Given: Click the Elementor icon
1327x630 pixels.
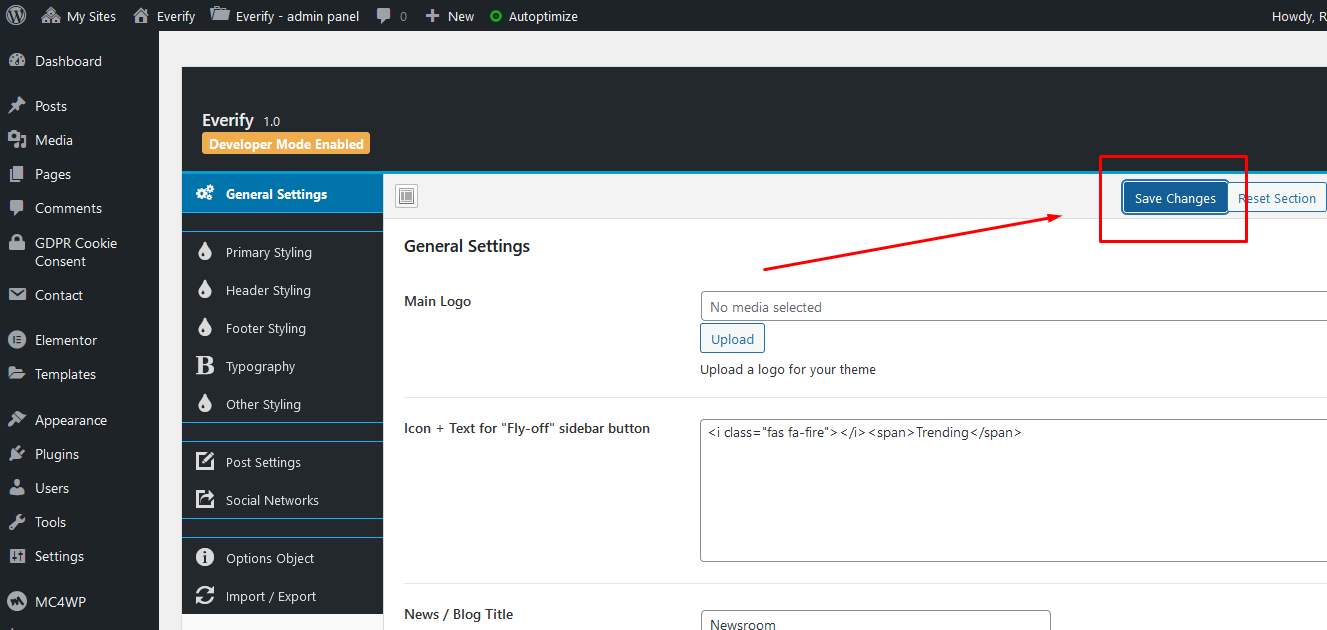Looking at the screenshot, I should (17, 340).
